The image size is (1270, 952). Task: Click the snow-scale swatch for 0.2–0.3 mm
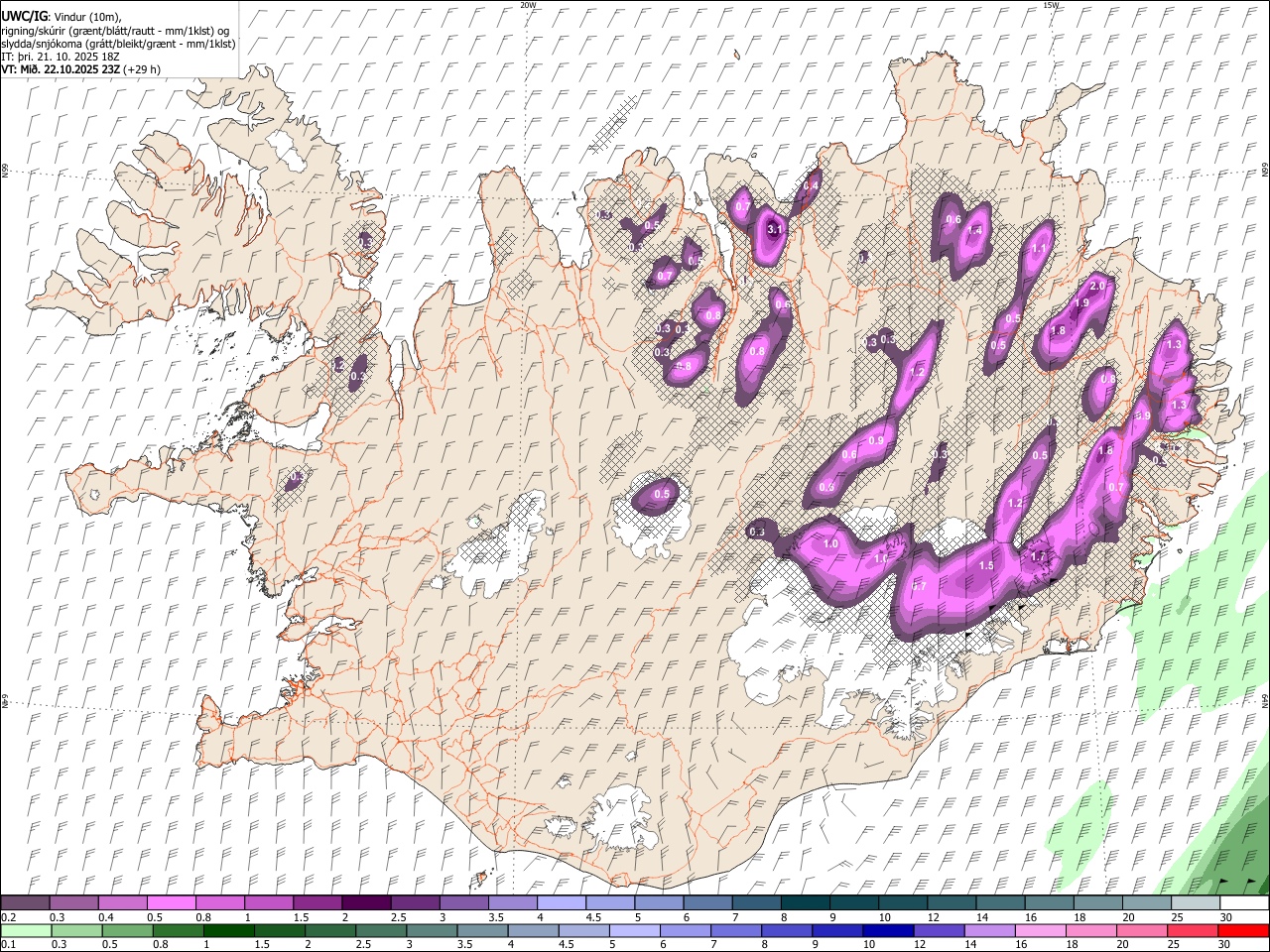[x=25, y=902]
